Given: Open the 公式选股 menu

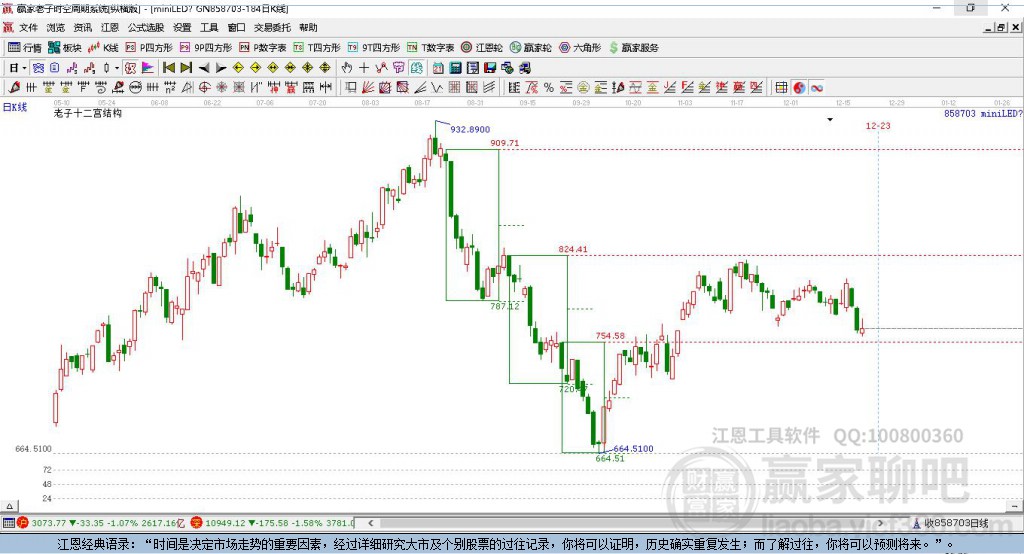Looking at the screenshot, I should (x=146, y=27).
